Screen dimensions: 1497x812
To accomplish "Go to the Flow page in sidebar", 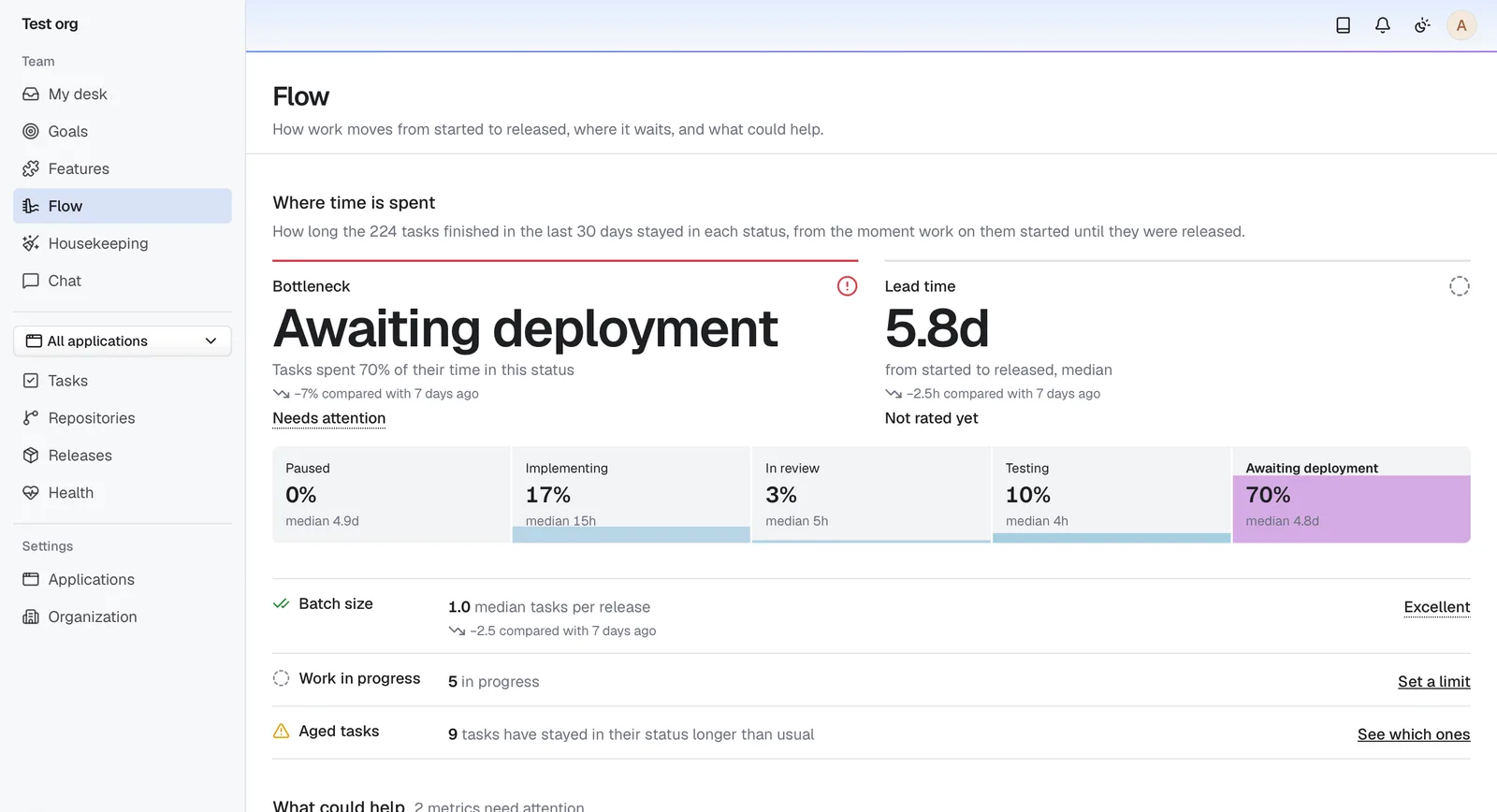I will (x=123, y=206).
